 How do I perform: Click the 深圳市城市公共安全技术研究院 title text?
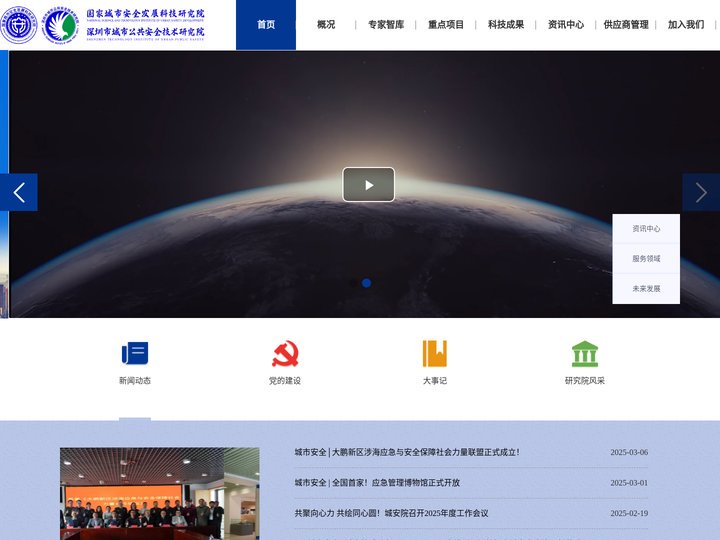pos(146,32)
